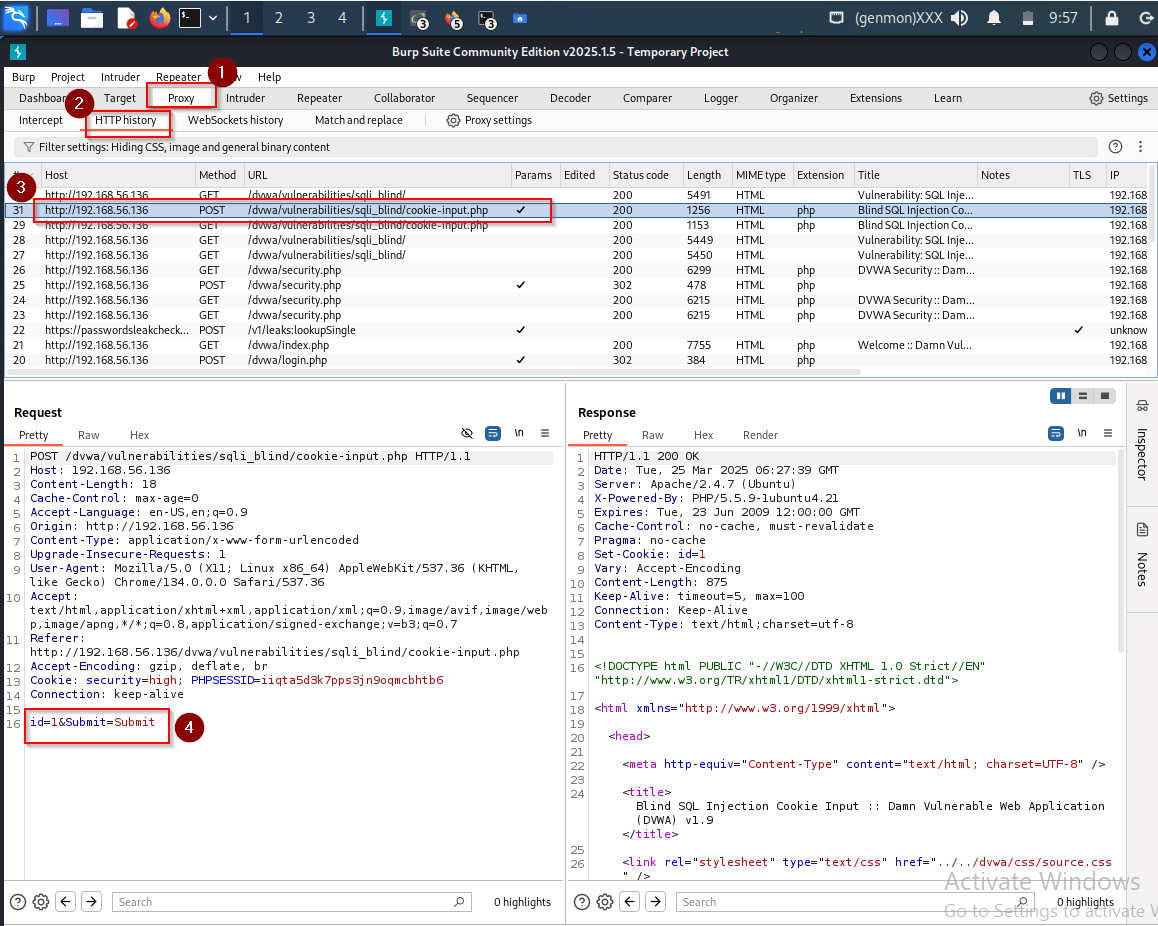Viewport: 1158px width, 926px height.
Task: Toggle hidden-items eye icon in Request toolbar
Action: pos(467,433)
